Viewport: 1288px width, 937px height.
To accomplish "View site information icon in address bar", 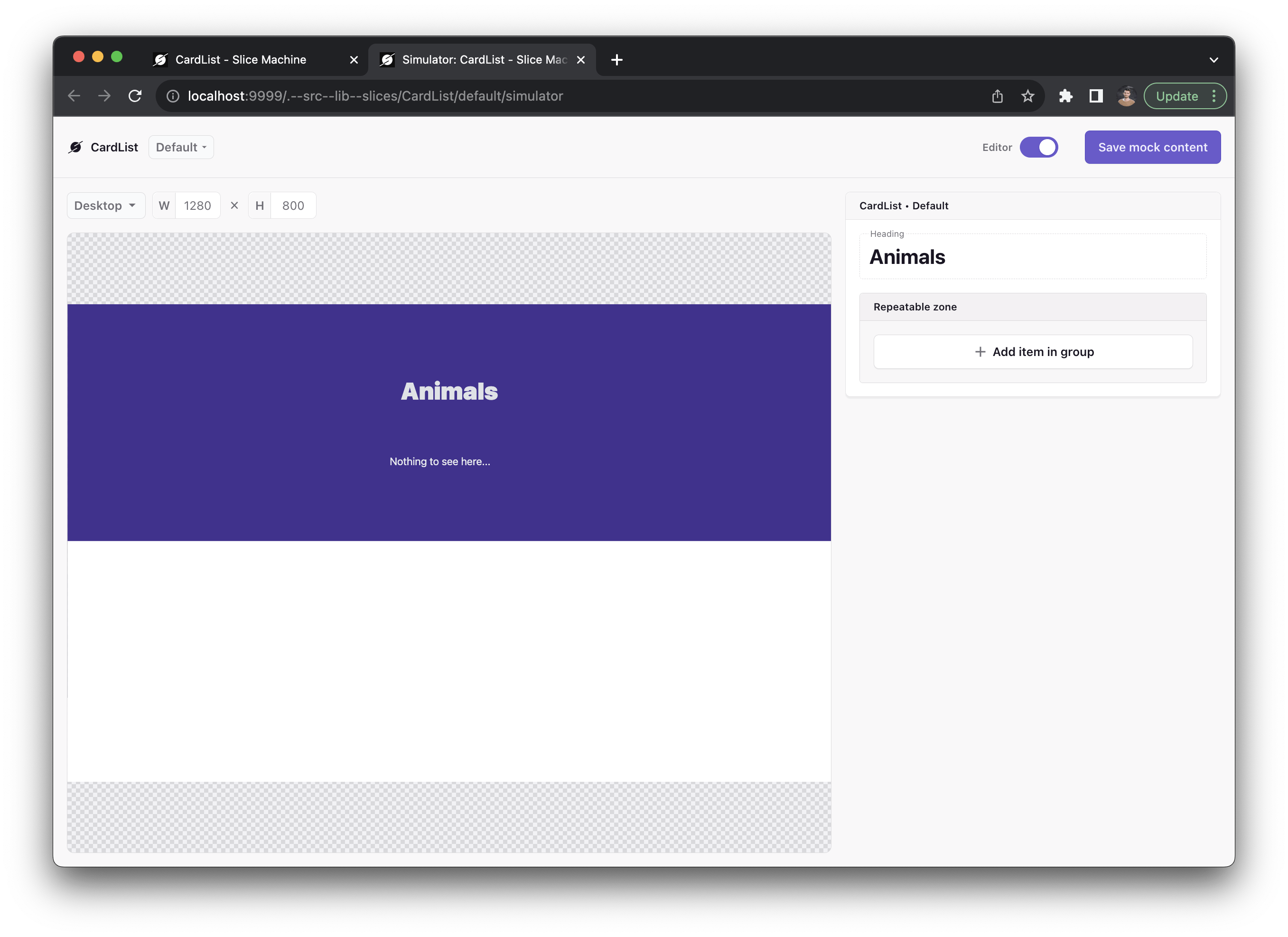I will (173, 96).
